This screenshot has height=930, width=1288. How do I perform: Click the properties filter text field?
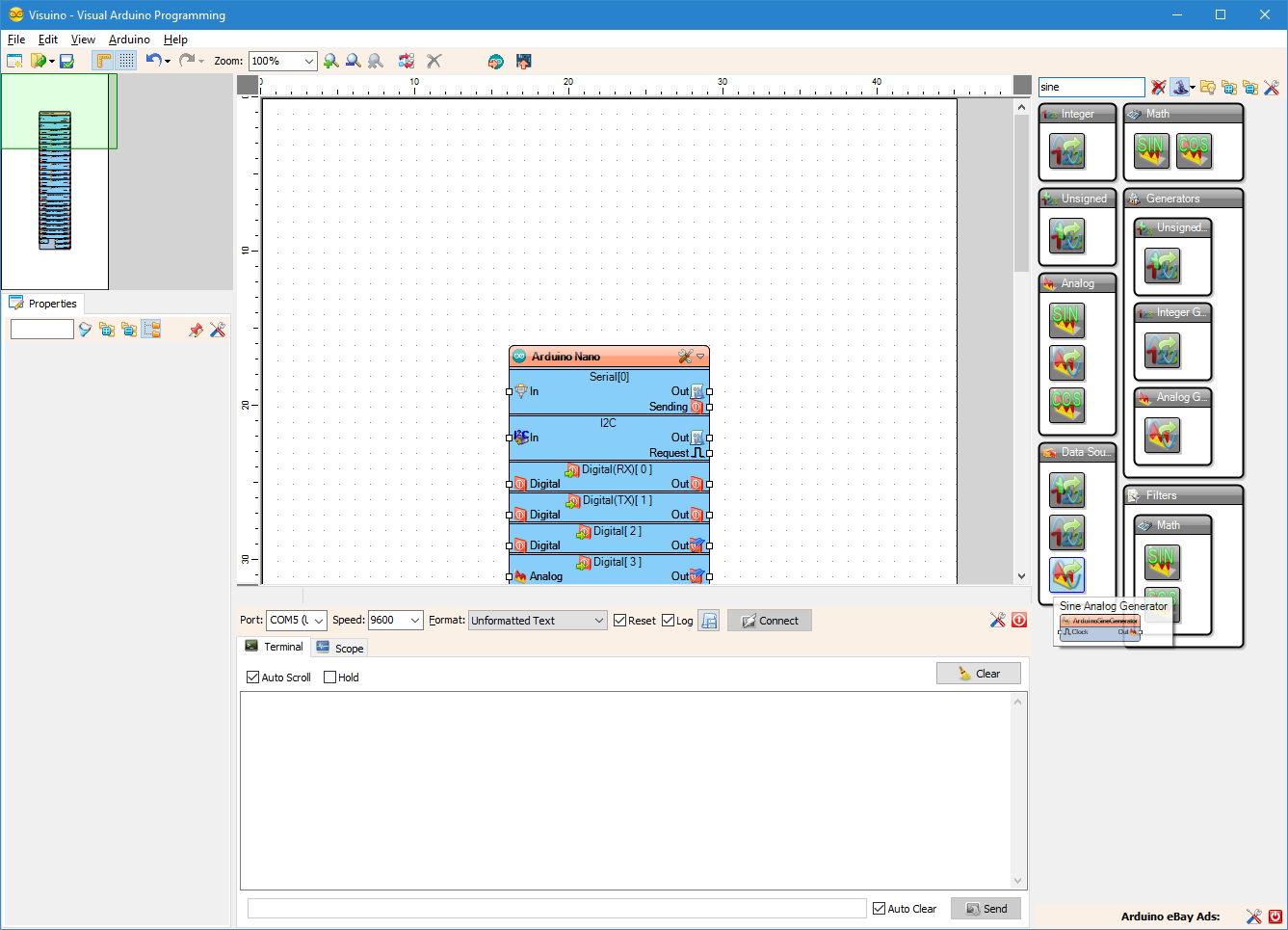tap(41, 330)
